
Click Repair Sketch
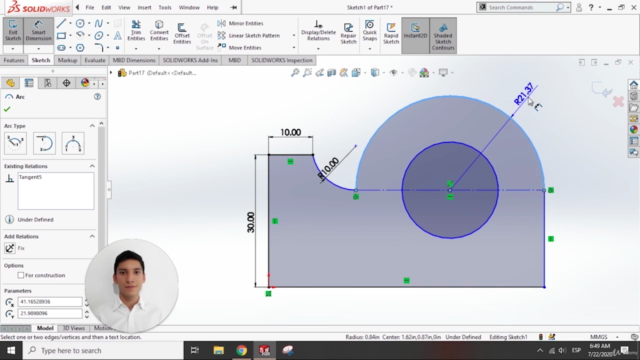[x=348, y=33]
